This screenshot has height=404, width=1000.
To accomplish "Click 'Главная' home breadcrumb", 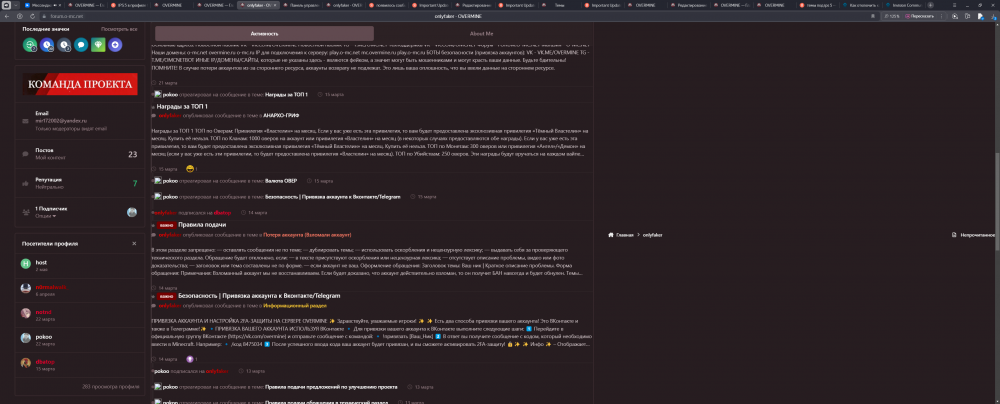I will 621,235.
